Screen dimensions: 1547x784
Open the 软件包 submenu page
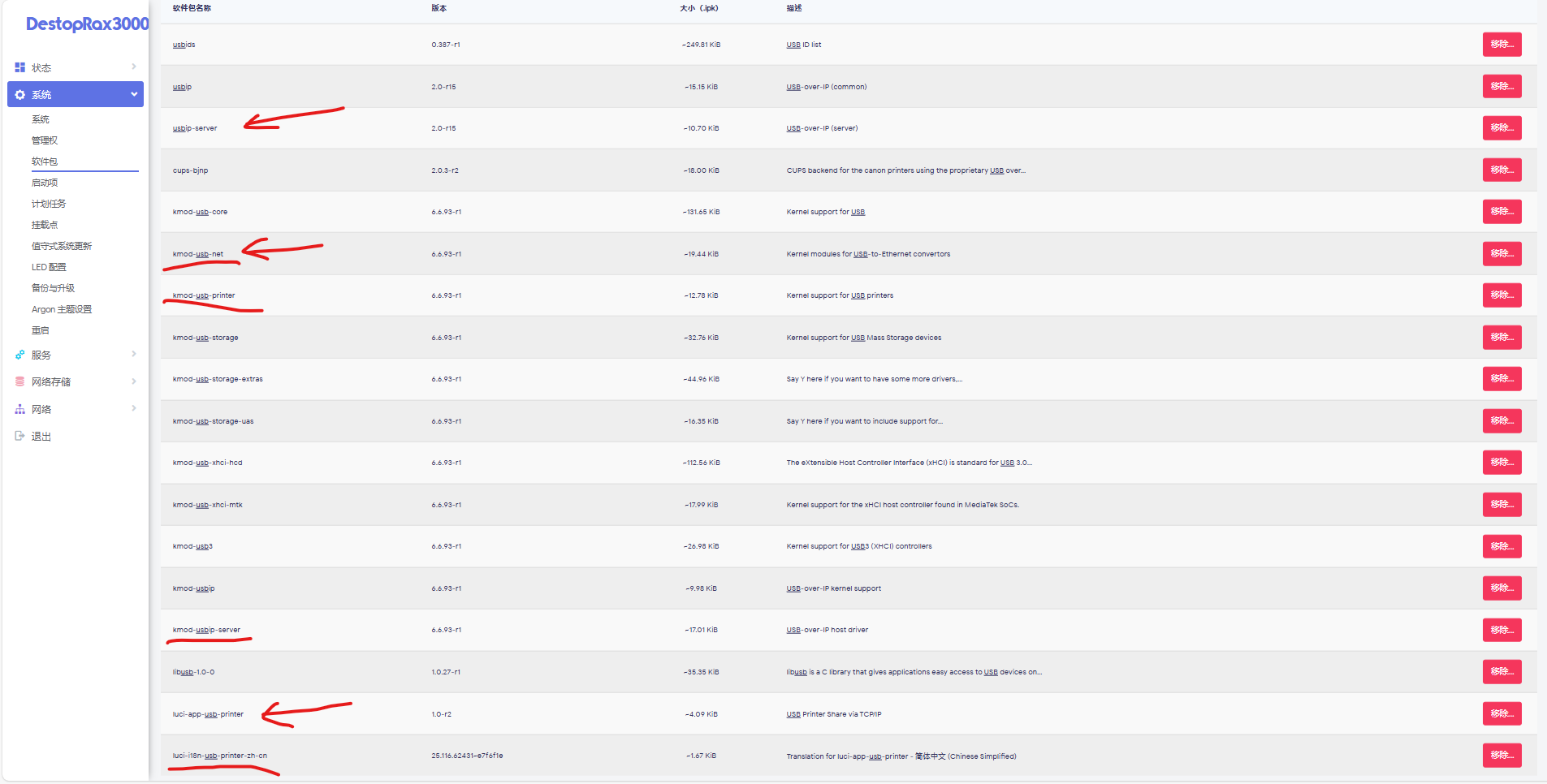[x=45, y=162]
